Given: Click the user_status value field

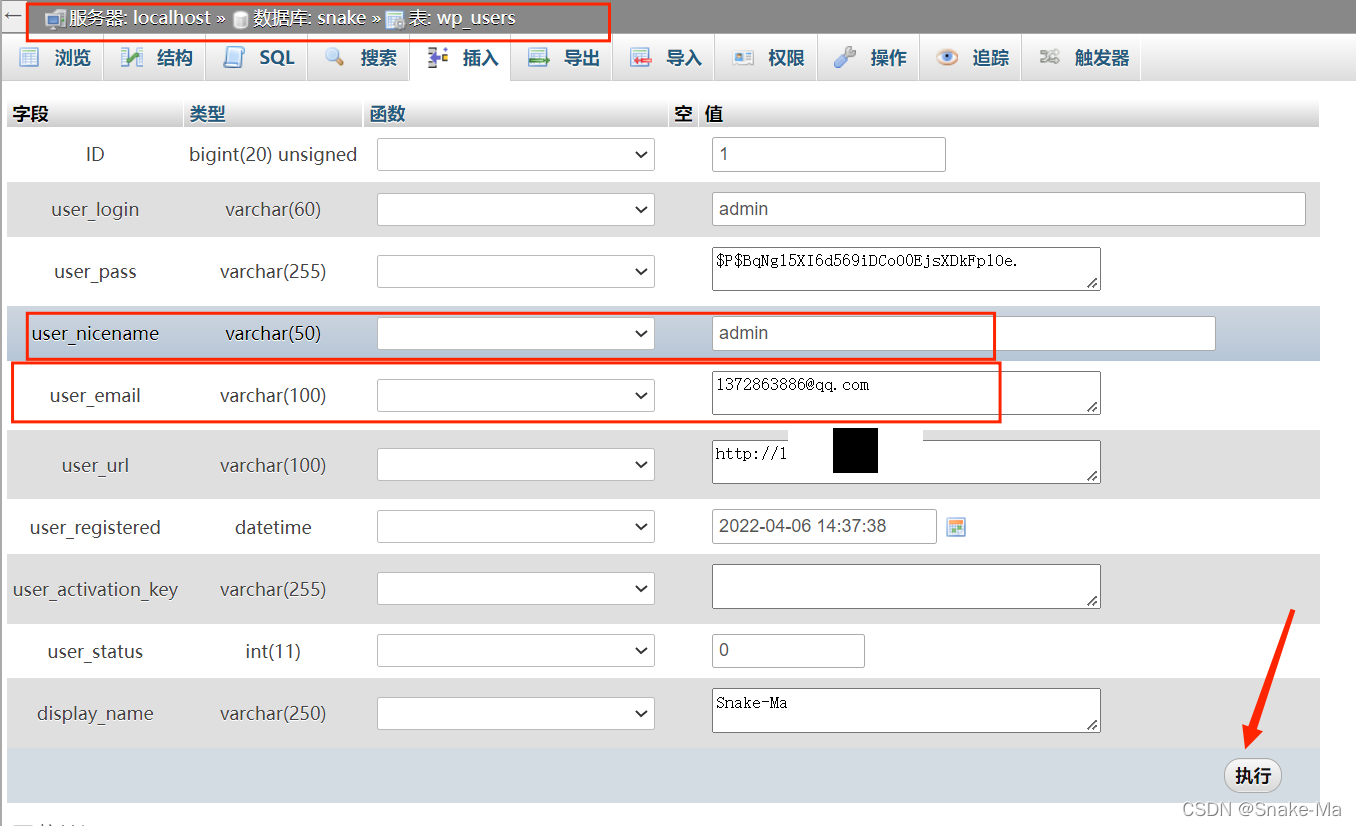Looking at the screenshot, I should [x=788, y=650].
